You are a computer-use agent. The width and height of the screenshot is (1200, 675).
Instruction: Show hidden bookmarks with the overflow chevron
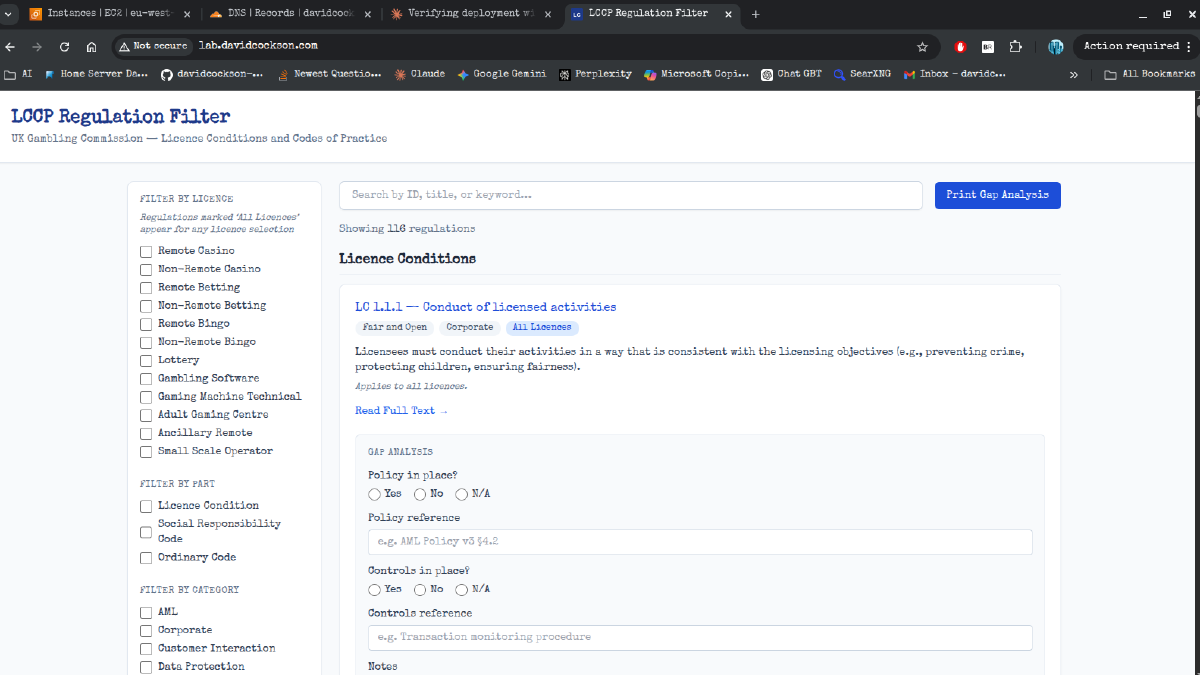[1074, 74]
